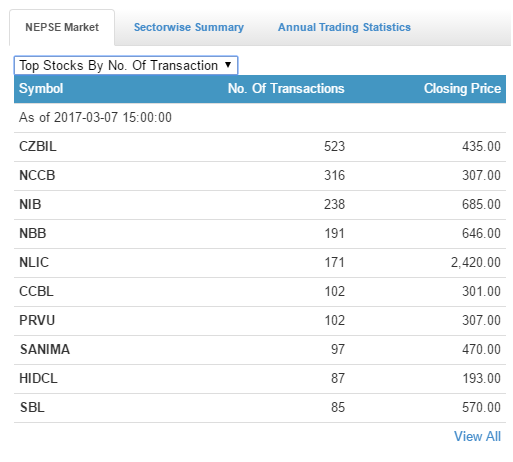Select the NCCB symbol

37,175
